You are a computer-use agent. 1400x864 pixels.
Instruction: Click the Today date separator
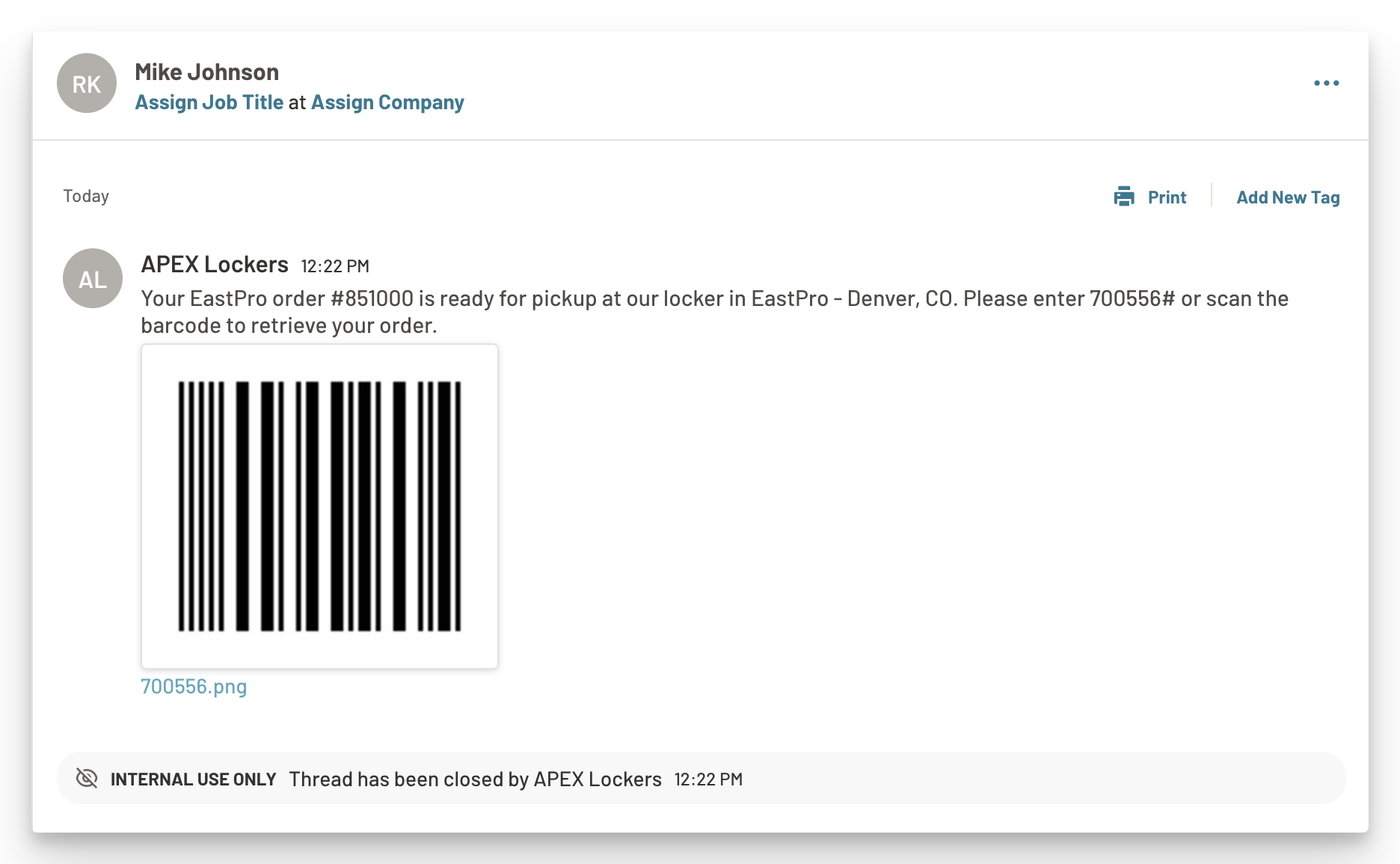point(85,195)
